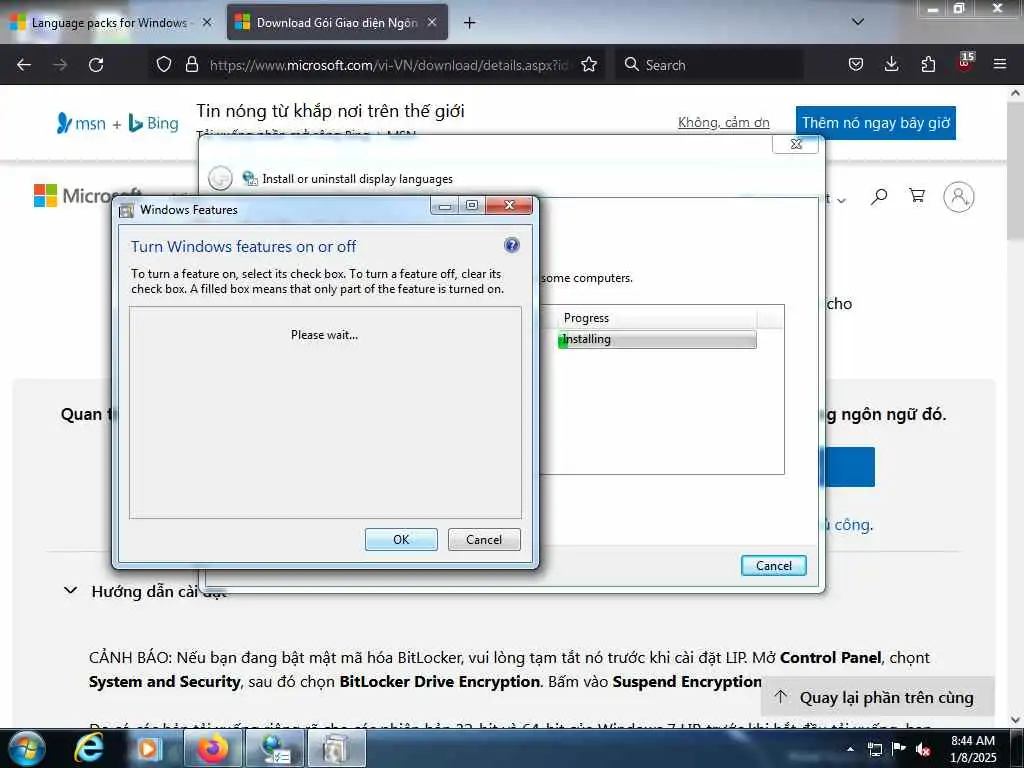Click the Installing progress bar
The image size is (1024, 768).
tap(657, 339)
